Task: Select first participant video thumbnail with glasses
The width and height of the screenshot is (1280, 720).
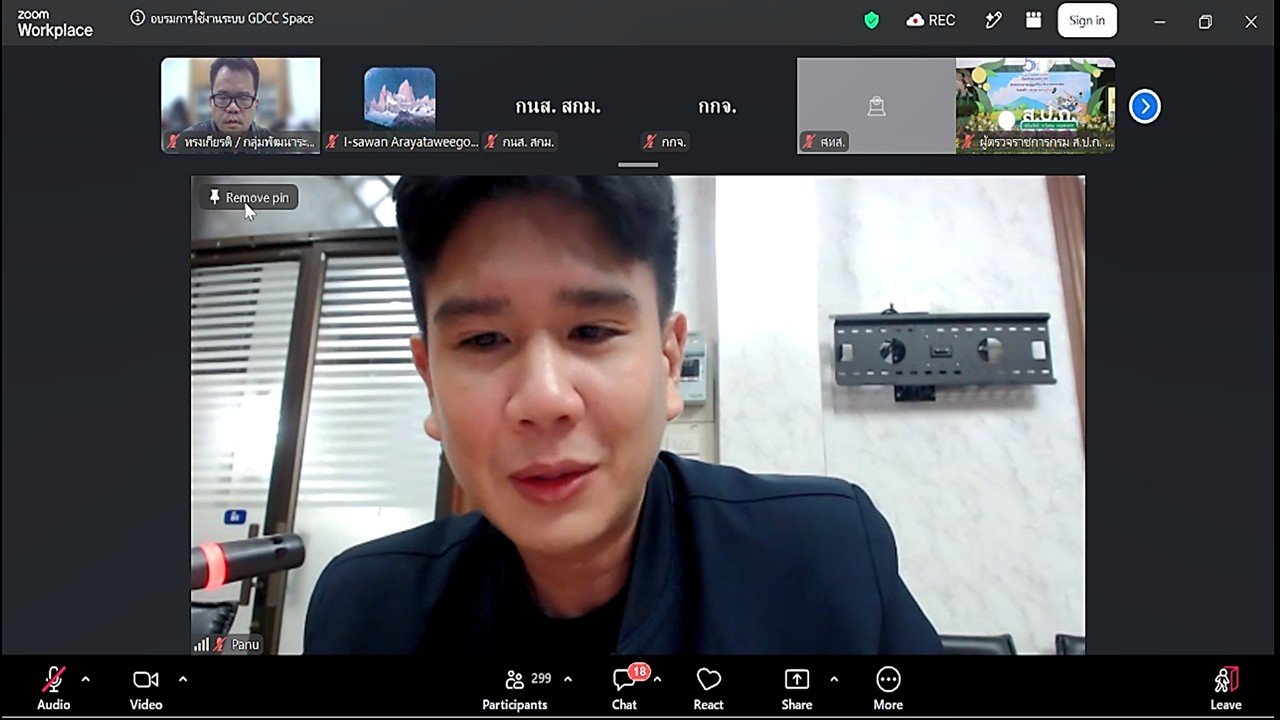Action: [x=241, y=105]
